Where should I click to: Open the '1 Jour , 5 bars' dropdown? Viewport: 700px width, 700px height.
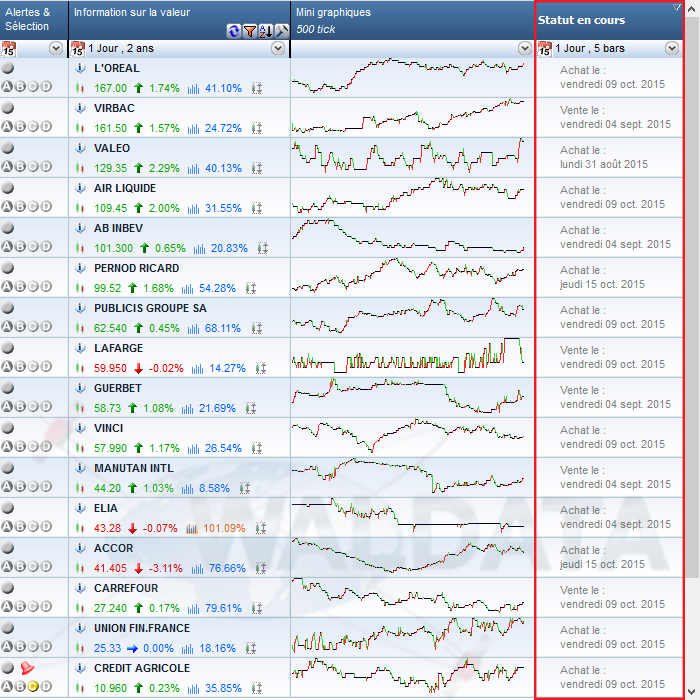point(672,48)
